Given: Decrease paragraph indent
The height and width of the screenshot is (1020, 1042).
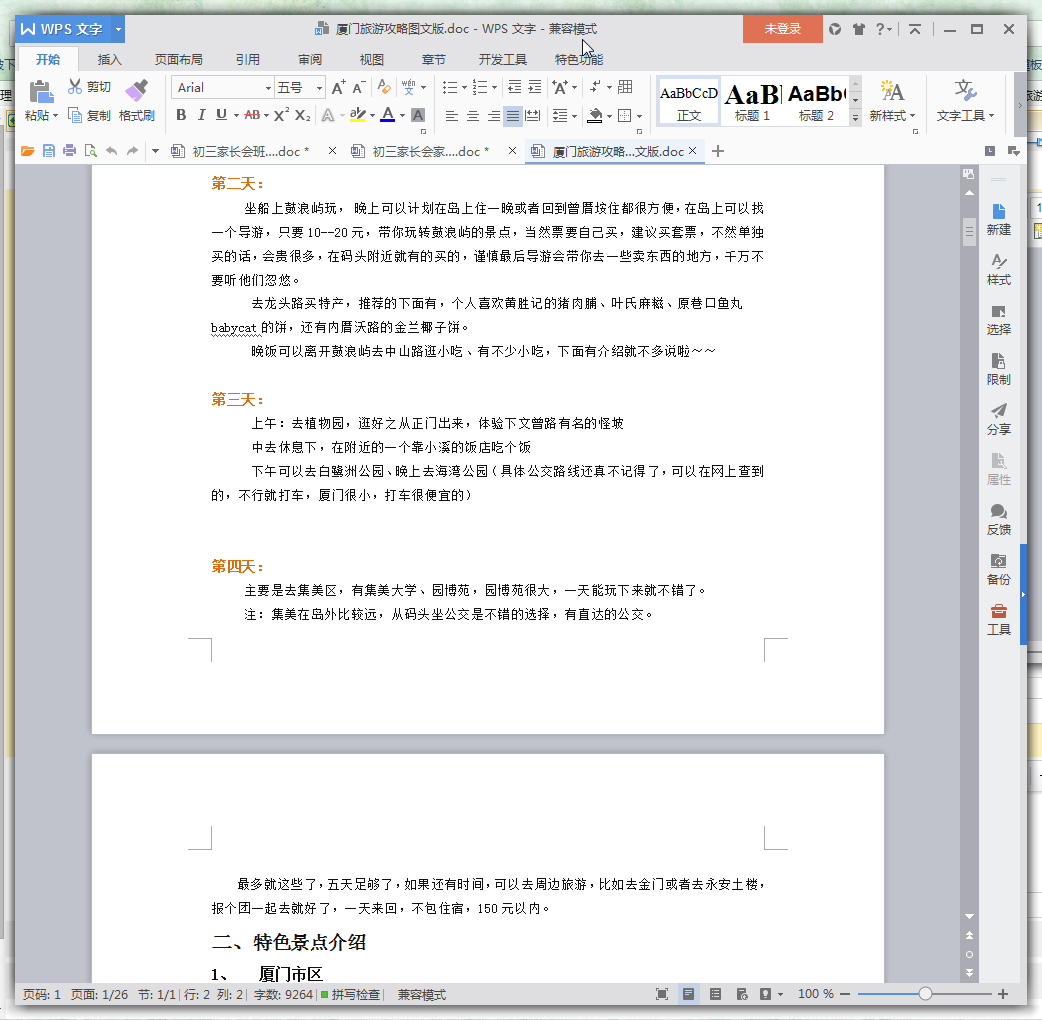Looking at the screenshot, I should click(x=514, y=87).
